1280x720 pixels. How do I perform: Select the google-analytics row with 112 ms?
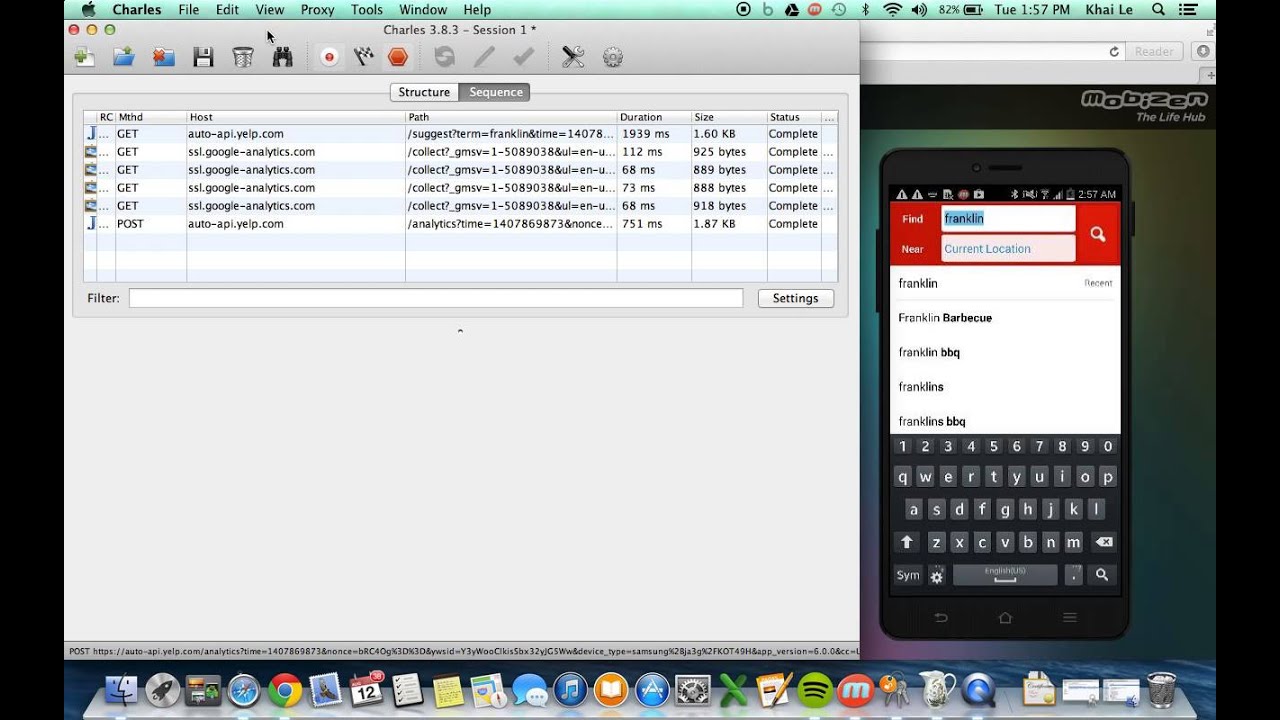[460, 152]
